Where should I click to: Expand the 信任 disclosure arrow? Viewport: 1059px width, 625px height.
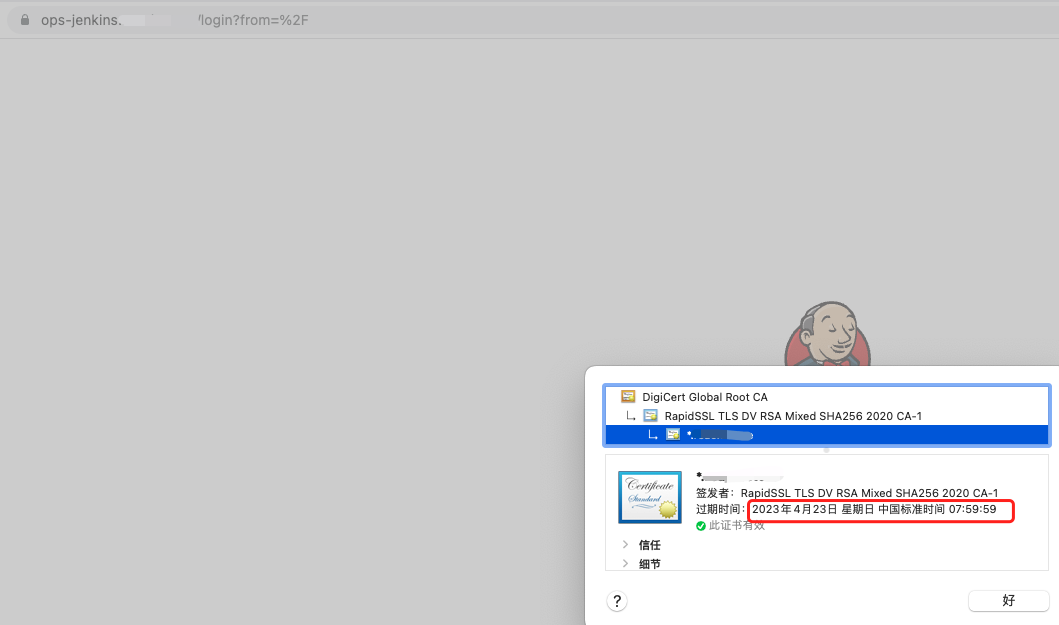(625, 545)
